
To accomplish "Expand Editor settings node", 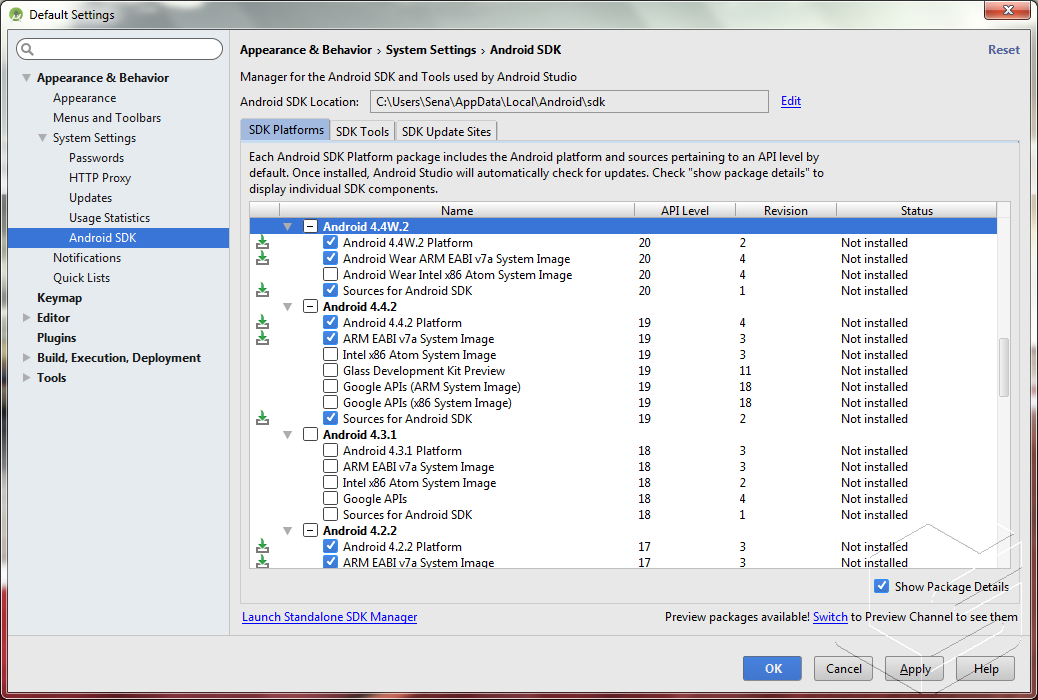I will point(26,318).
